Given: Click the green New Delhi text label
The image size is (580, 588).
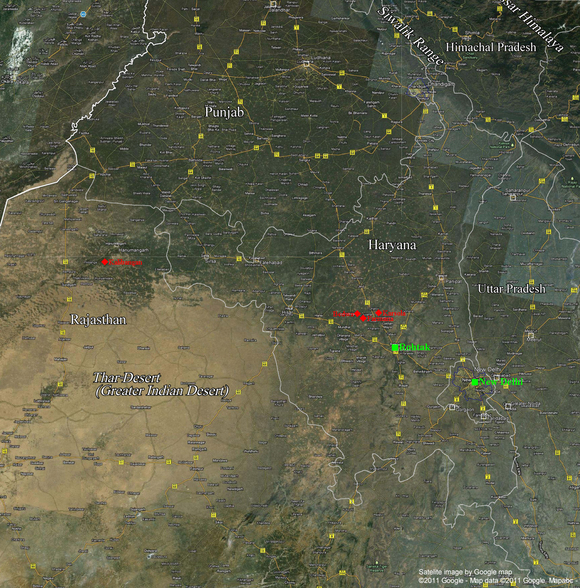Looking at the screenshot, I should point(501,382).
